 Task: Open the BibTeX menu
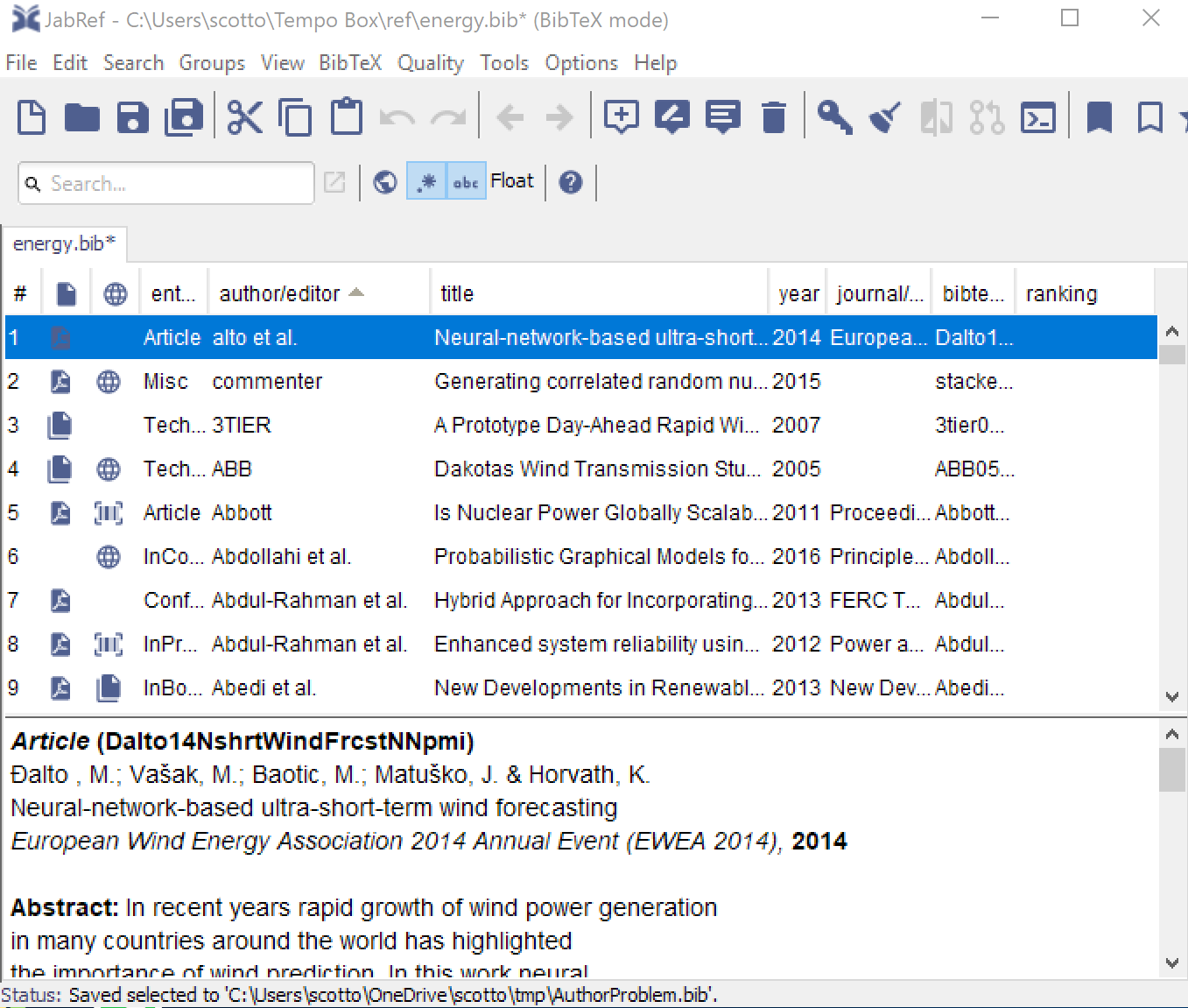pyautogui.click(x=350, y=63)
